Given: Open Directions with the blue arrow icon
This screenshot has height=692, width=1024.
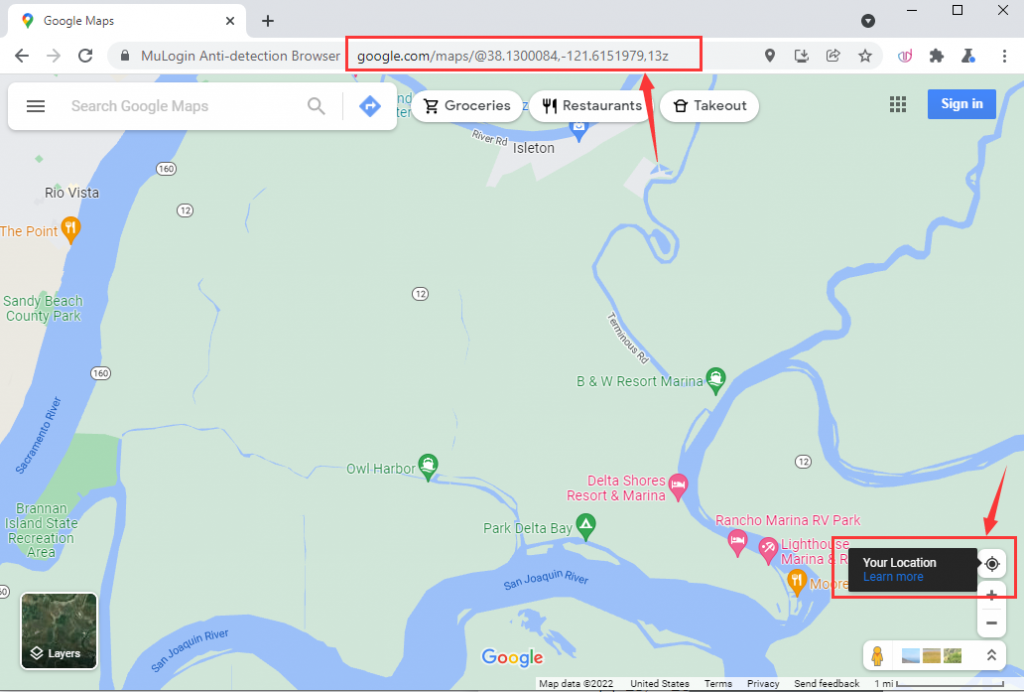Looking at the screenshot, I should point(370,106).
